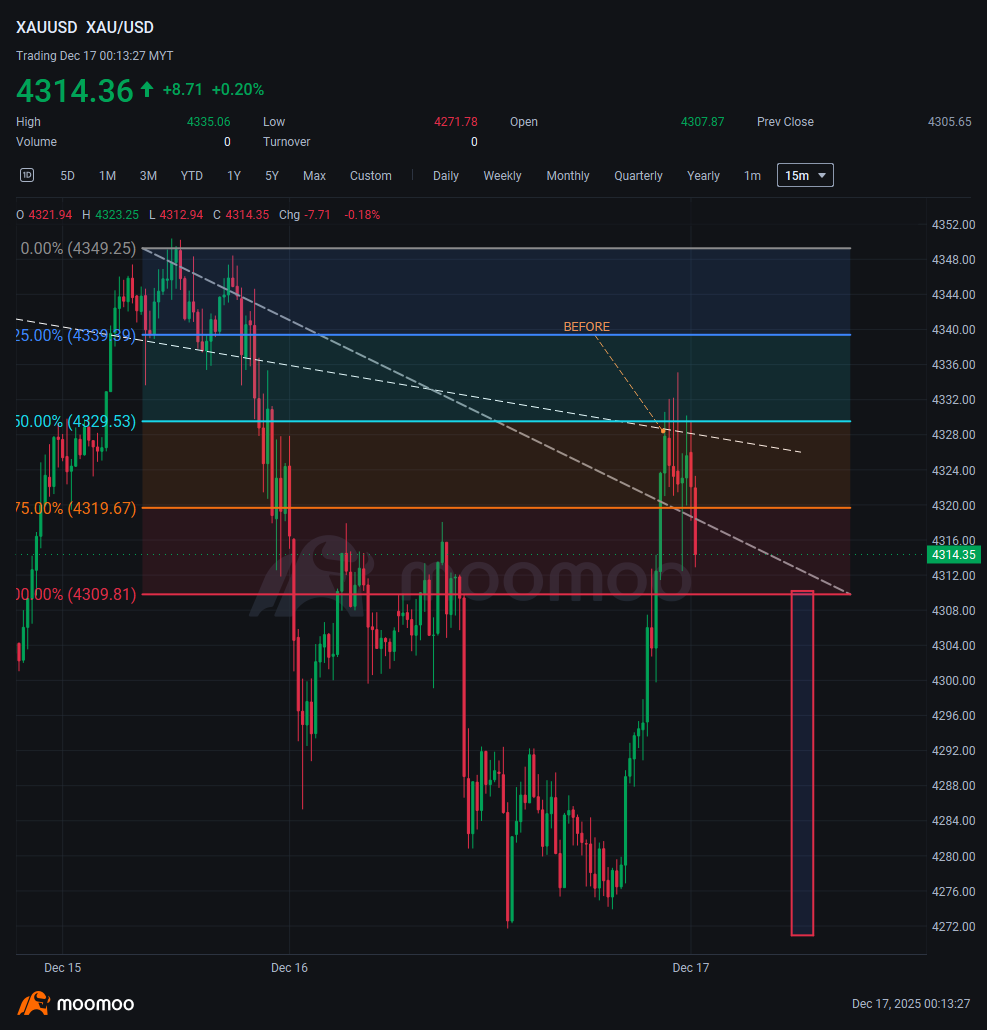
Task: Click the Prev Close value 4305.65
Action: coord(950,122)
